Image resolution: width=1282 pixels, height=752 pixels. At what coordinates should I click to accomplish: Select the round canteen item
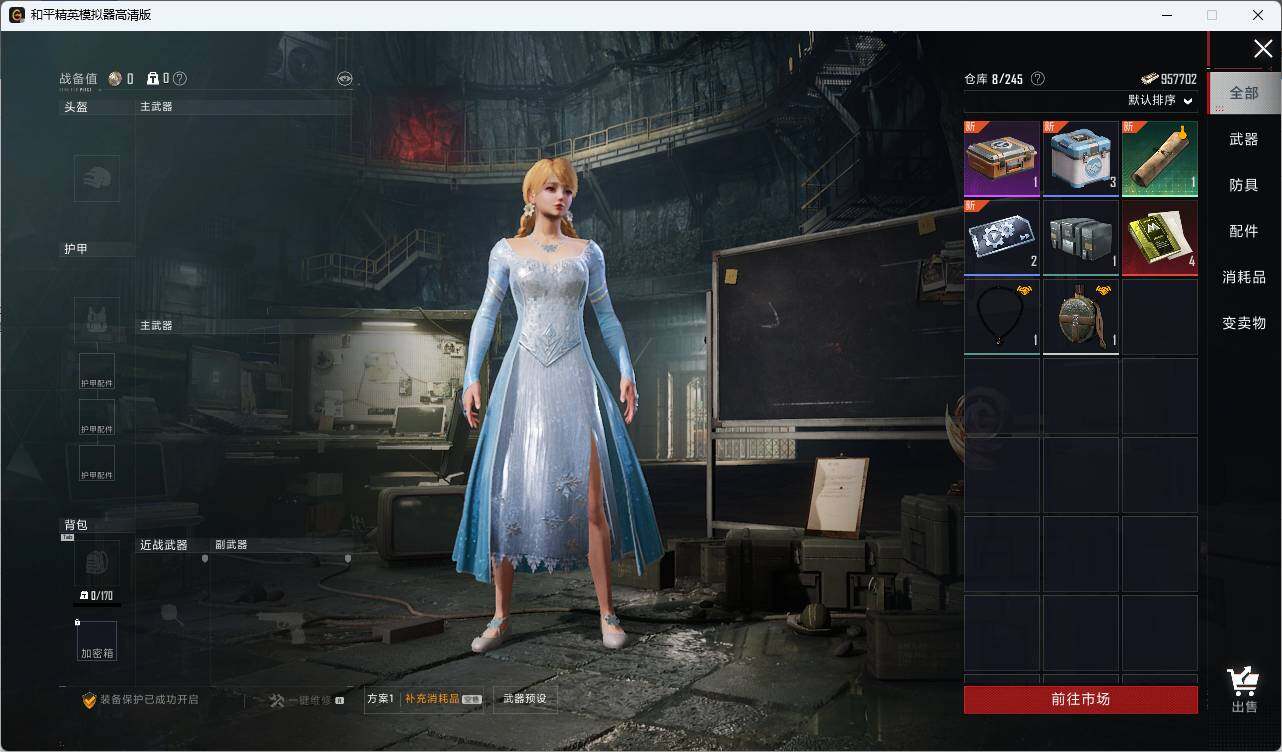1081,316
